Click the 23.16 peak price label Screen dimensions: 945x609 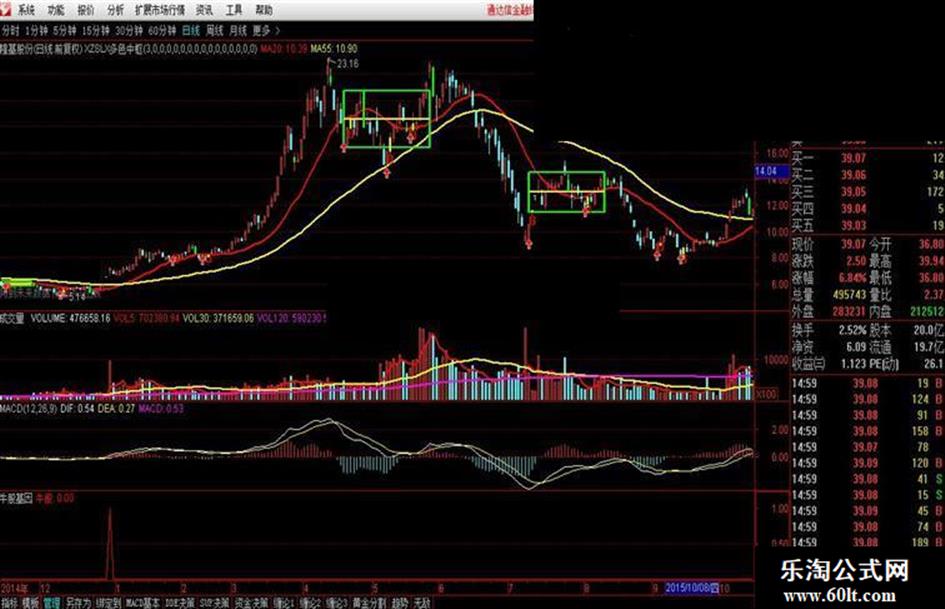348,63
